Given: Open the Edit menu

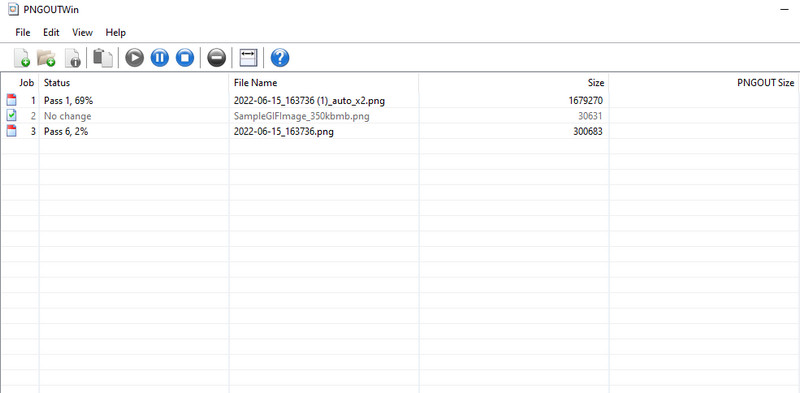Looking at the screenshot, I should click(x=51, y=33).
